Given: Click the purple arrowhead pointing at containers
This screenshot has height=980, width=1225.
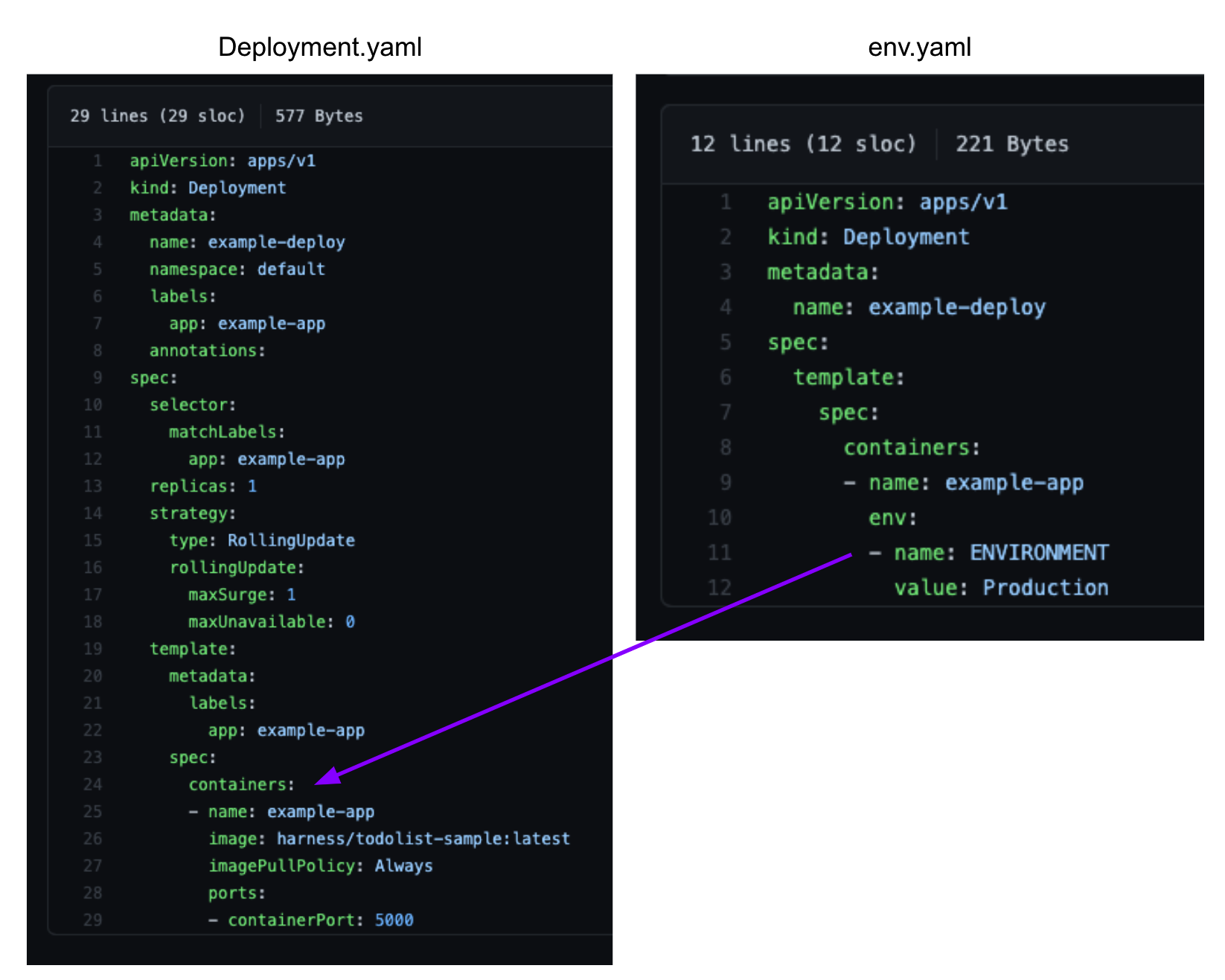Looking at the screenshot, I should pos(327,776).
